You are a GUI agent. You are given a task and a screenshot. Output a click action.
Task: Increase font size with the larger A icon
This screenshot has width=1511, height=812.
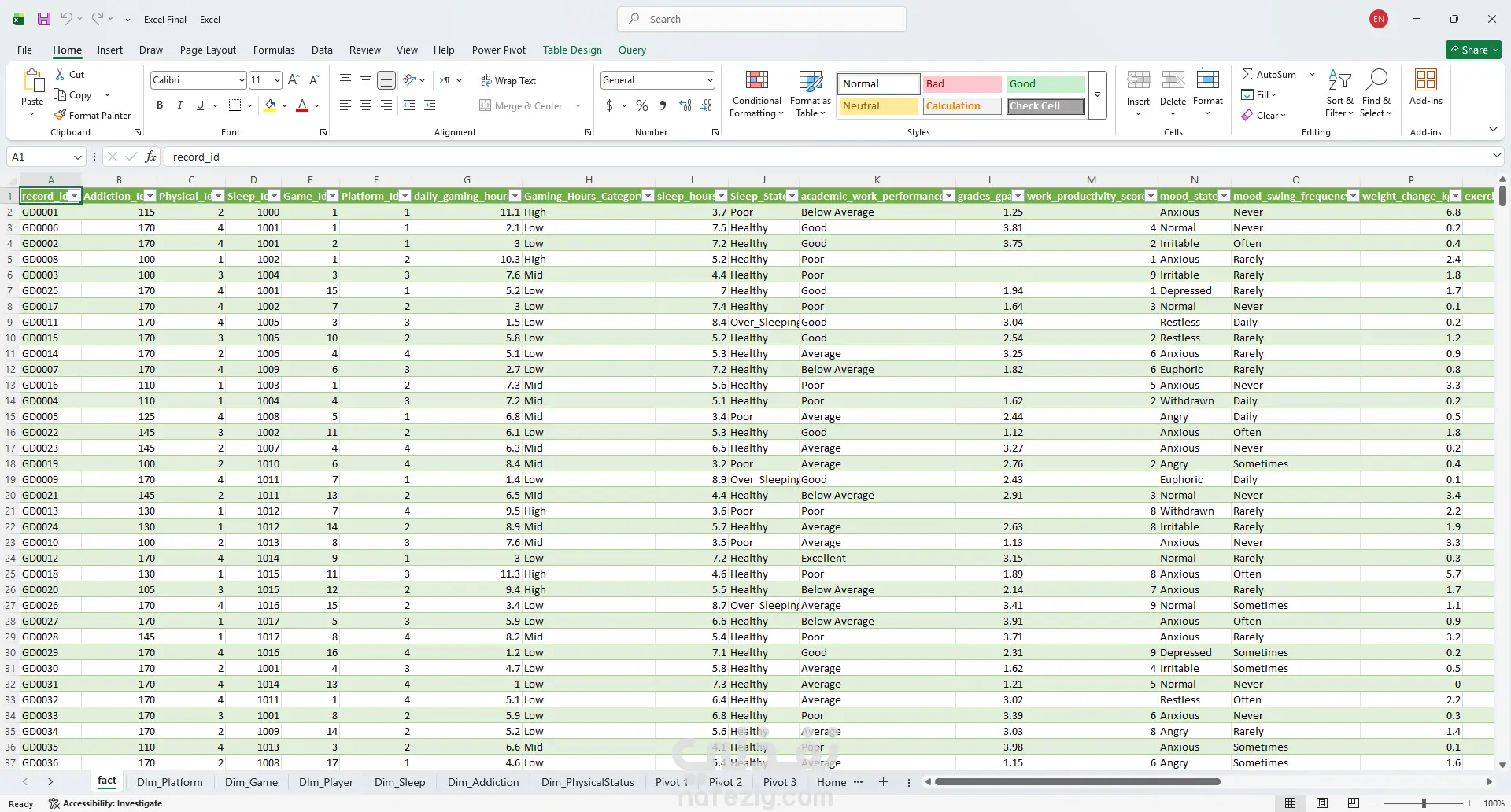[x=294, y=79]
